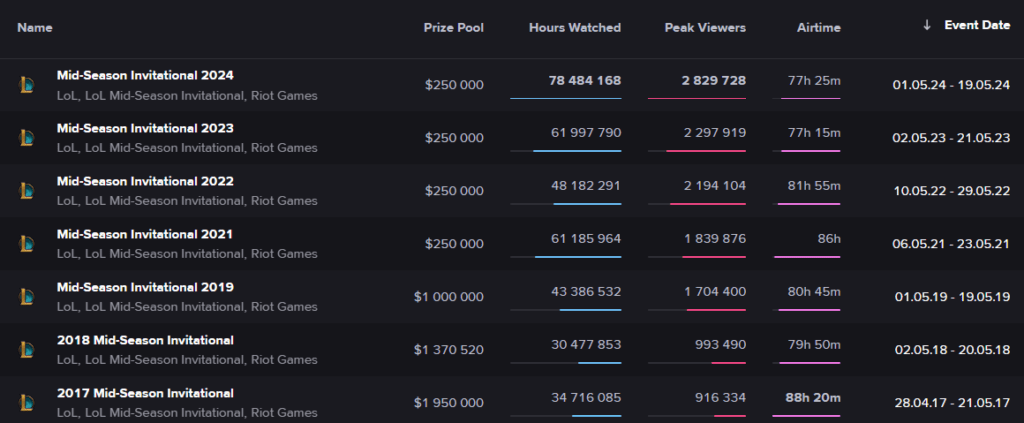Image resolution: width=1024 pixels, height=423 pixels.
Task: Sort the table by Event Date header
Action: tap(976, 26)
